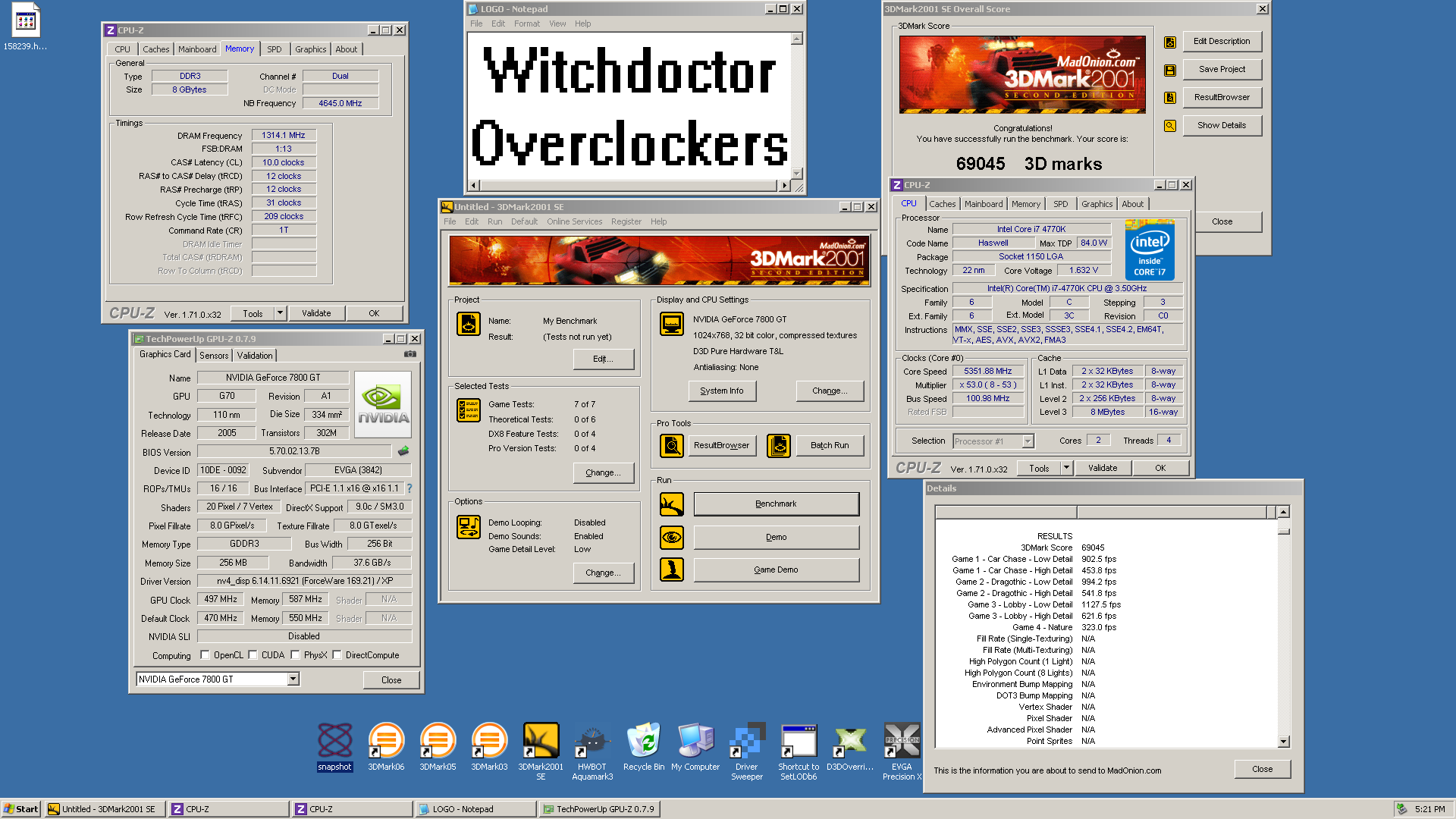Click Change button under Display and CPU Settings
This screenshot has width=1456, height=819.
(830, 391)
